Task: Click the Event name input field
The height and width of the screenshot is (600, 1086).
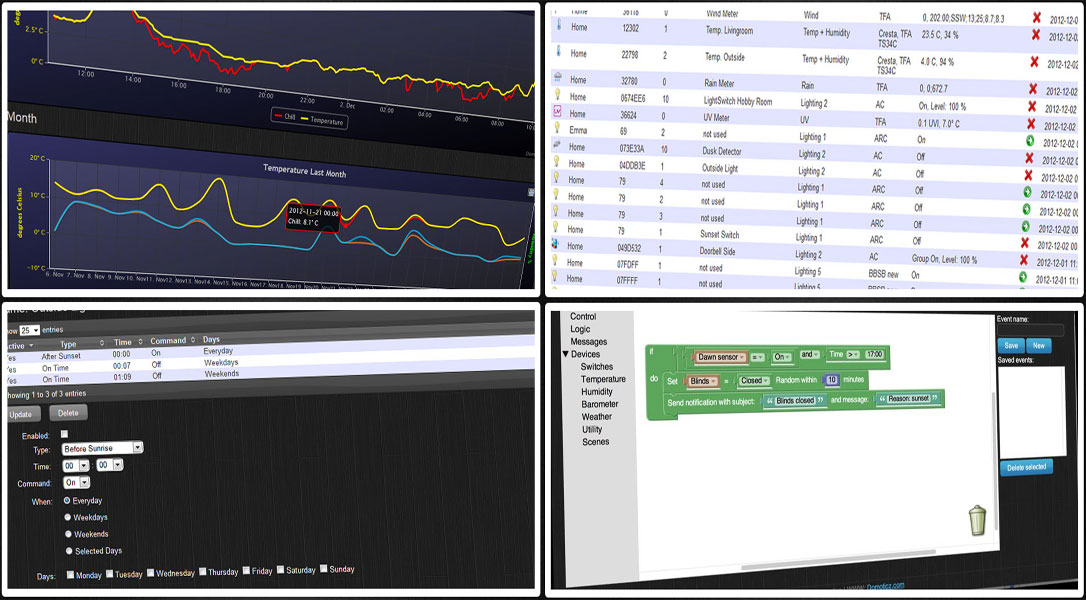Action: pos(1030,330)
